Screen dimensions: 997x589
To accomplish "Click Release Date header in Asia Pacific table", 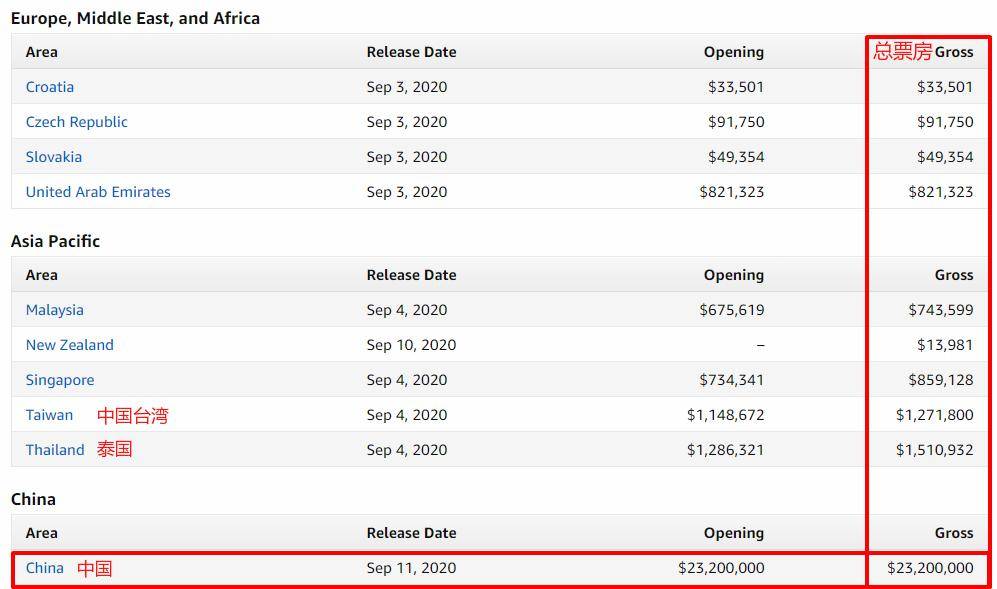I will (x=411, y=275).
